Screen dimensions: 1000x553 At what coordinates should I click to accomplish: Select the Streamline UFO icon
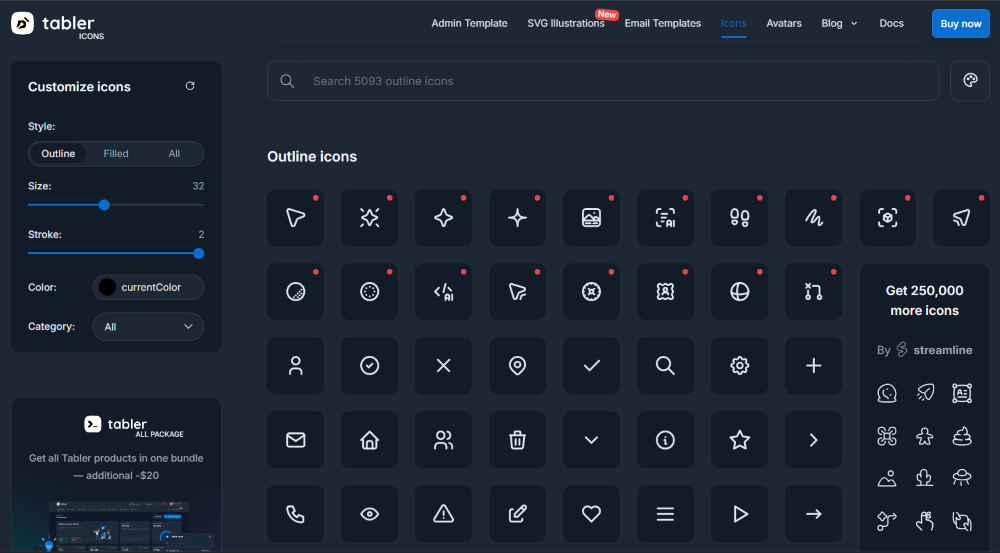coord(962,478)
